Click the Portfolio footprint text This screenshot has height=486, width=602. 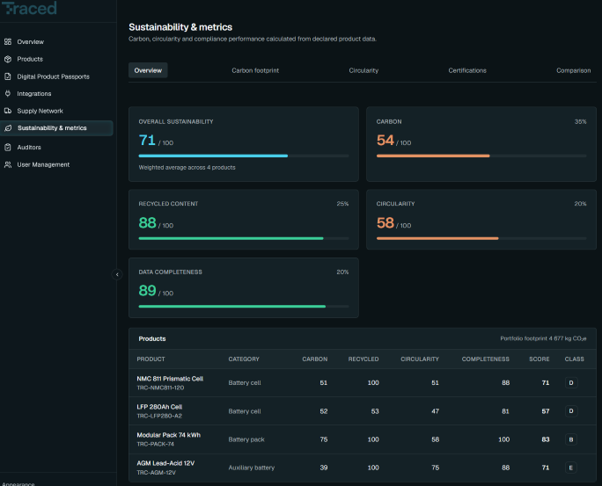coord(543,338)
